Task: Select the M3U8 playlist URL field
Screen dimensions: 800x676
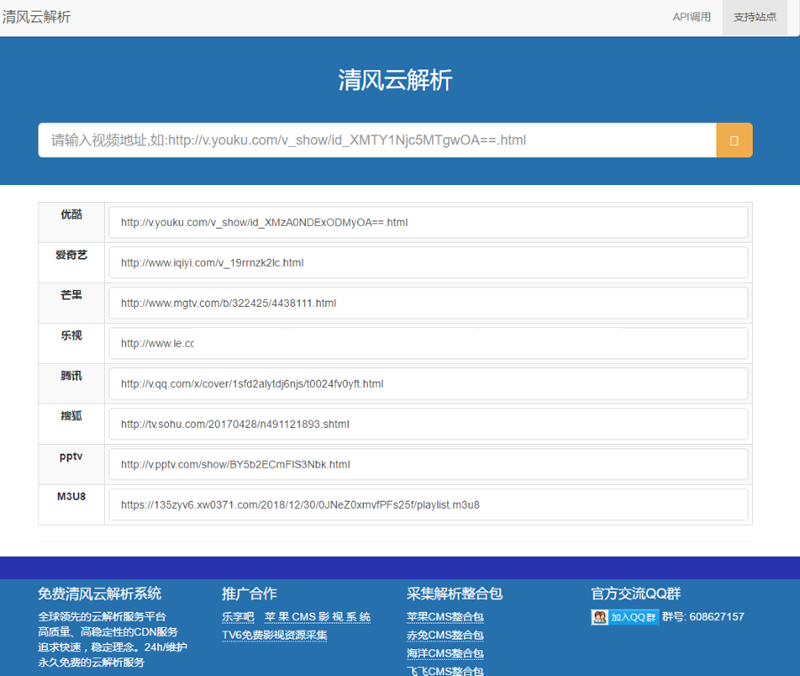Action: [x=428, y=505]
